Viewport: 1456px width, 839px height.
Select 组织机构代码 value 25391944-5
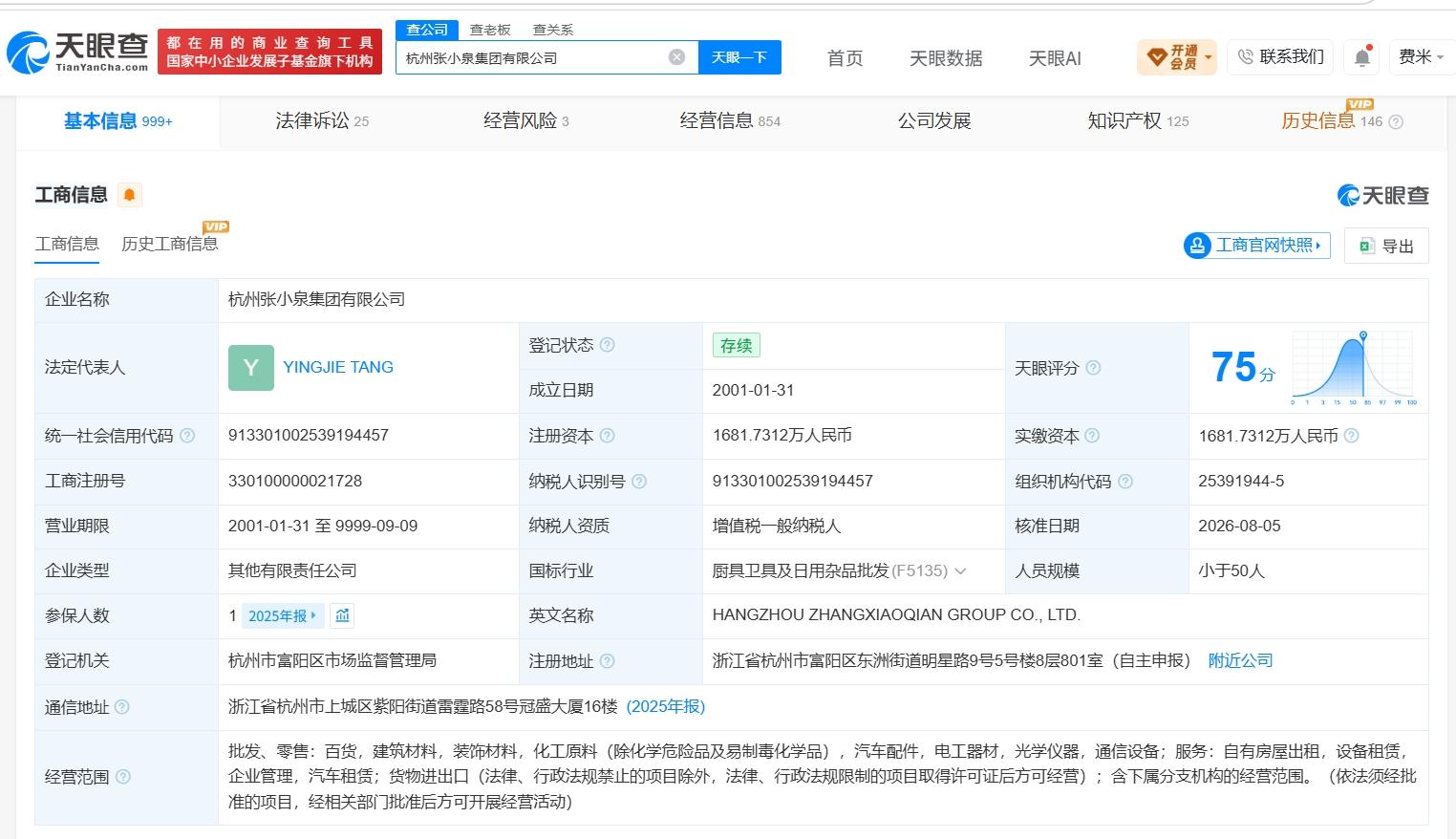(1241, 481)
